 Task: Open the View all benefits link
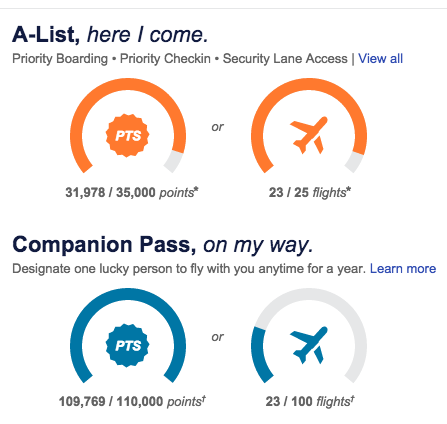pyautogui.click(x=380, y=59)
